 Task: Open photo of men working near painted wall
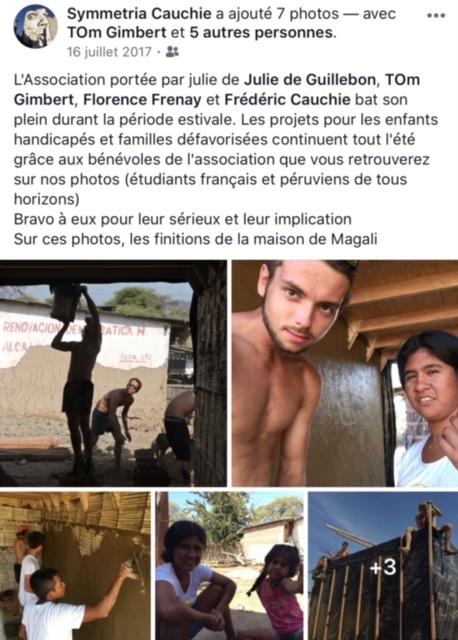pyautogui.click(x=113, y=373)
